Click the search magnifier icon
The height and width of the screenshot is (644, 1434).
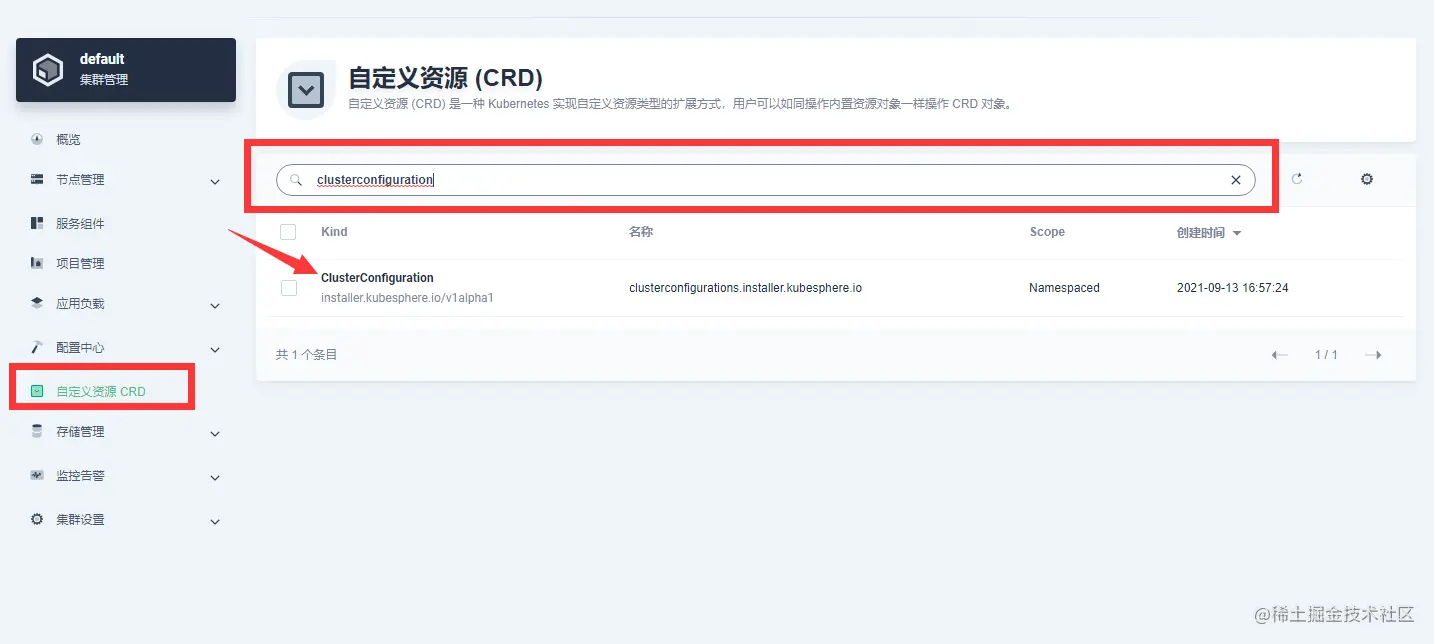point(296,180)
